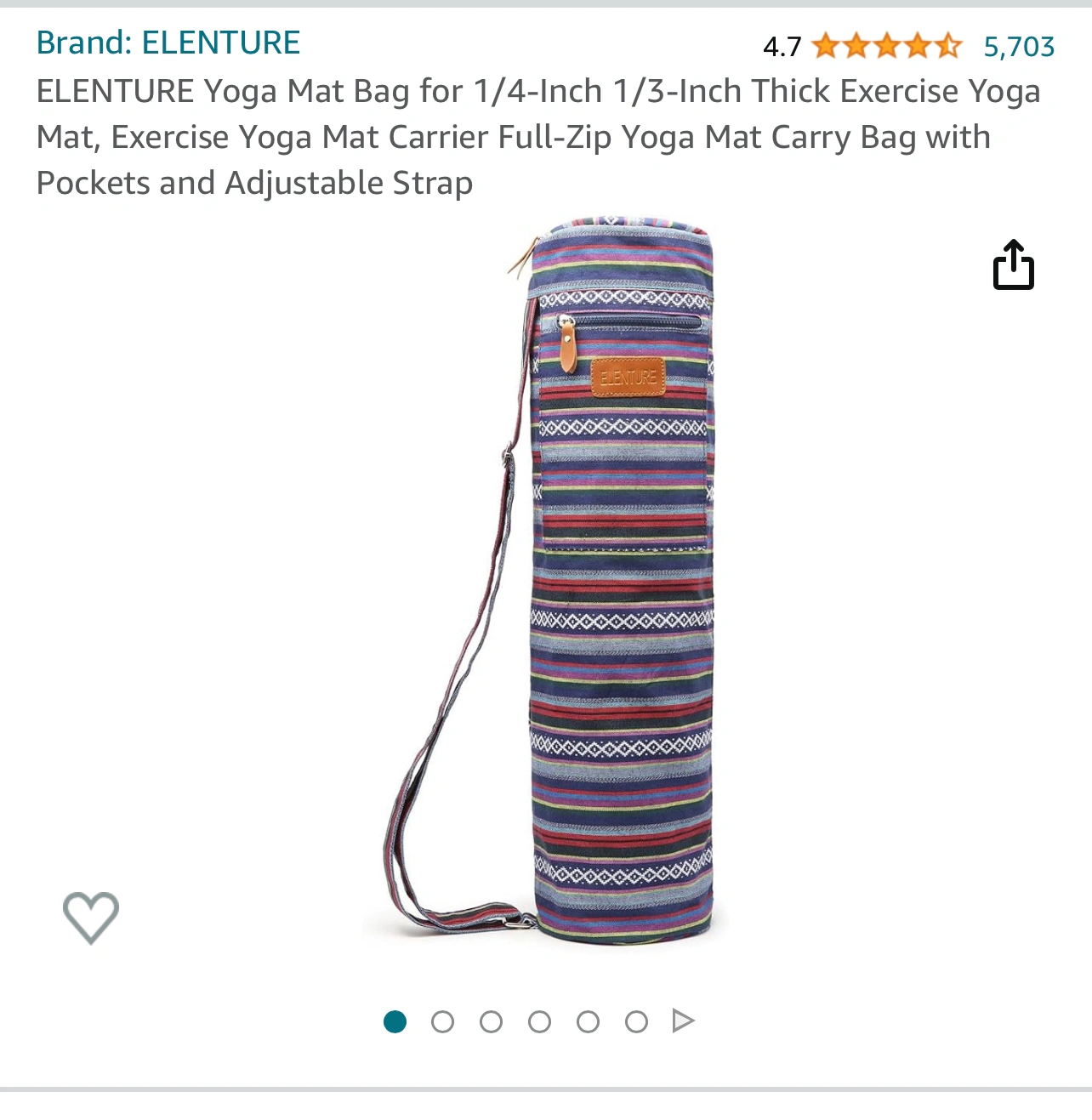Open the Brand: ELENTURE store link
1092x1120 pixels.
click(x=168, y=43)
